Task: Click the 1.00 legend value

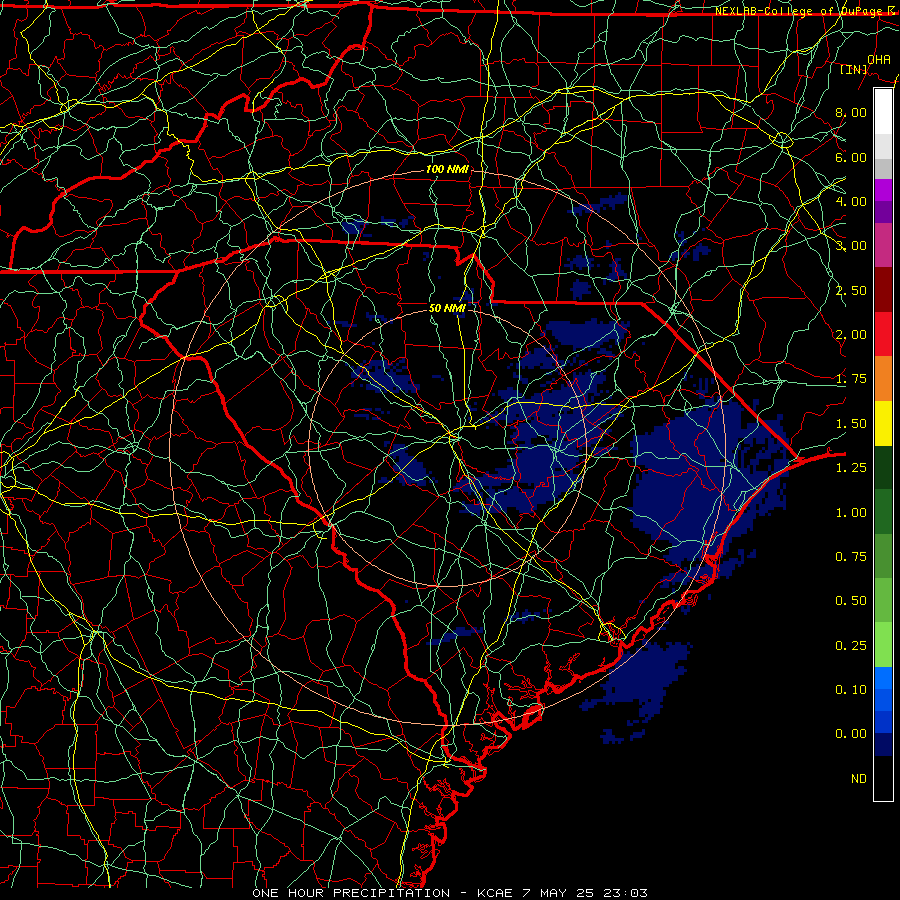Action: (x=851, y=513)
